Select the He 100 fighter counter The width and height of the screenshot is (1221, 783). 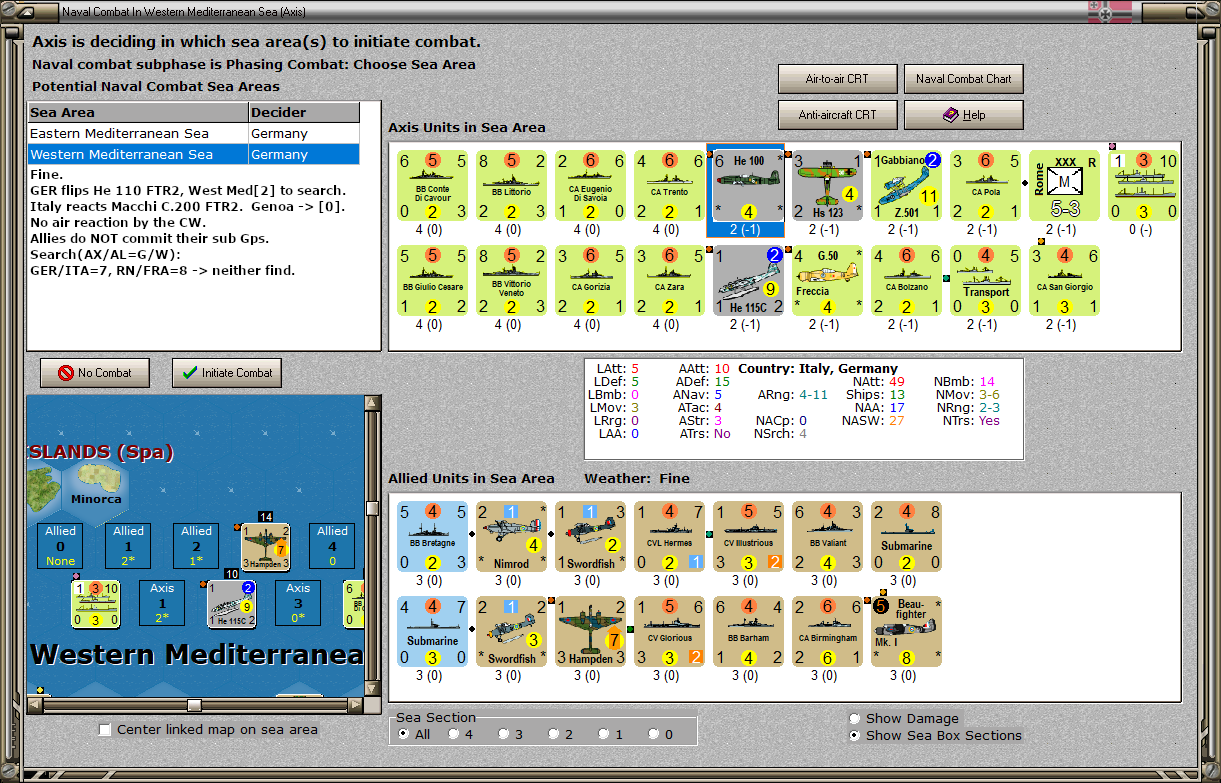pos(748,186)
